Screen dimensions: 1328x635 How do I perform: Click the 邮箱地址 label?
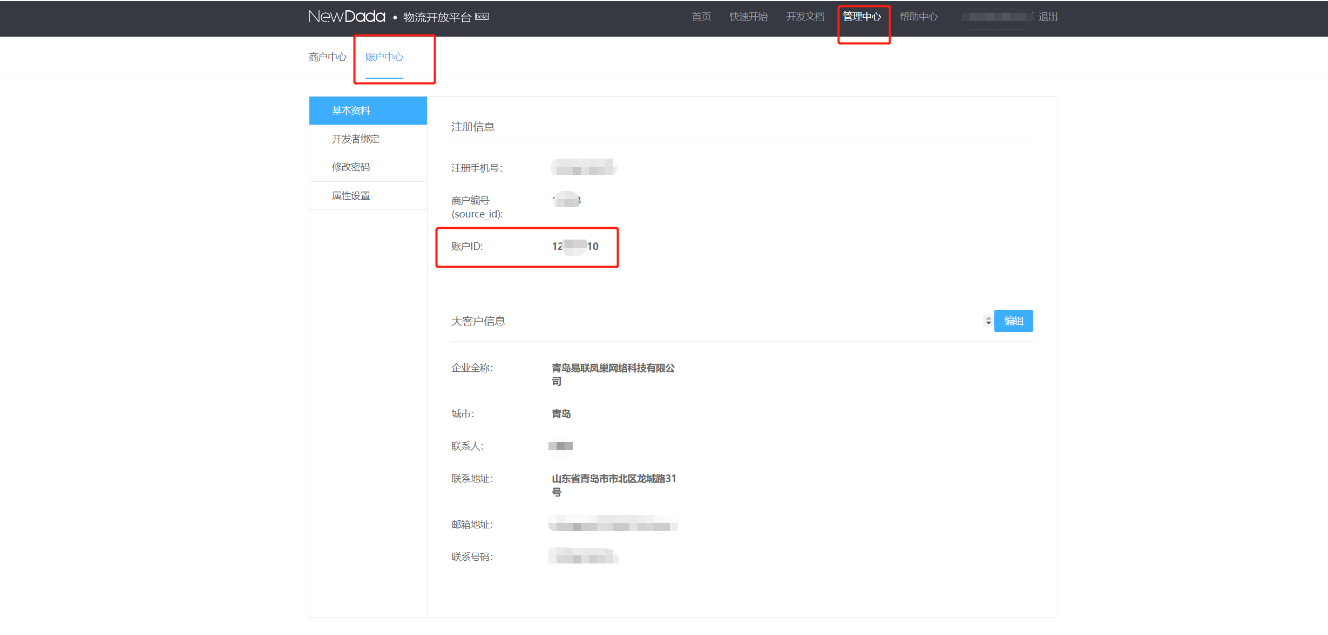[472, 525]
